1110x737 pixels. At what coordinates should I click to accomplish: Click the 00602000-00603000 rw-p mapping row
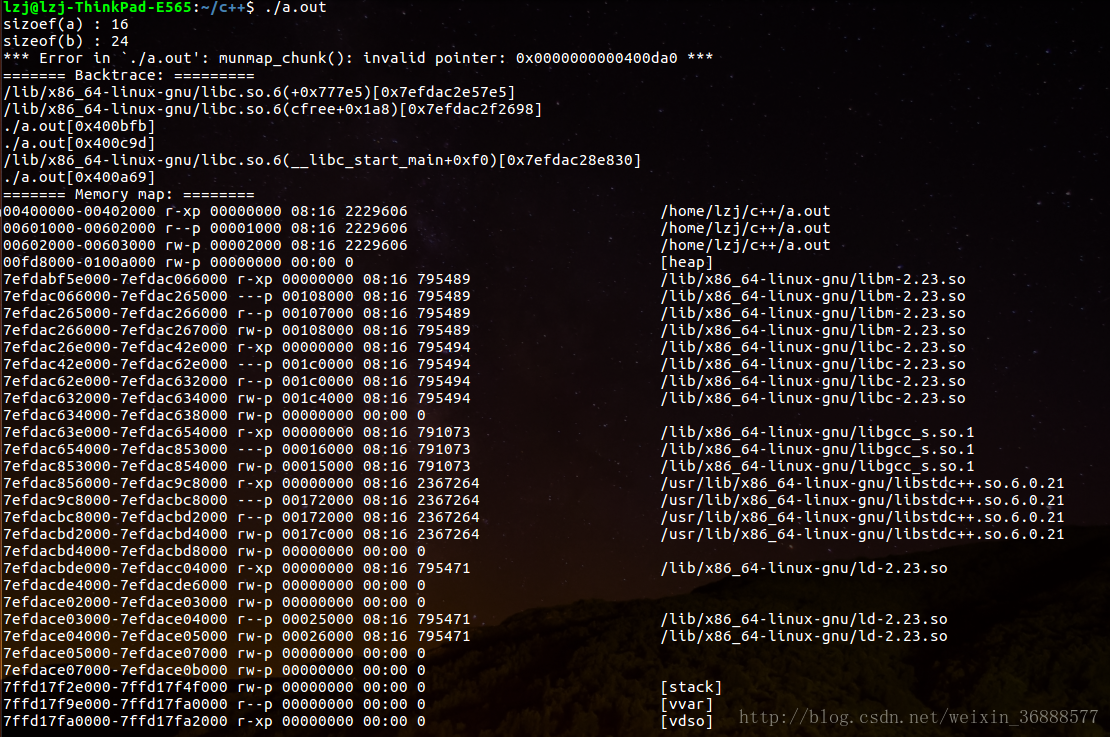416,246
